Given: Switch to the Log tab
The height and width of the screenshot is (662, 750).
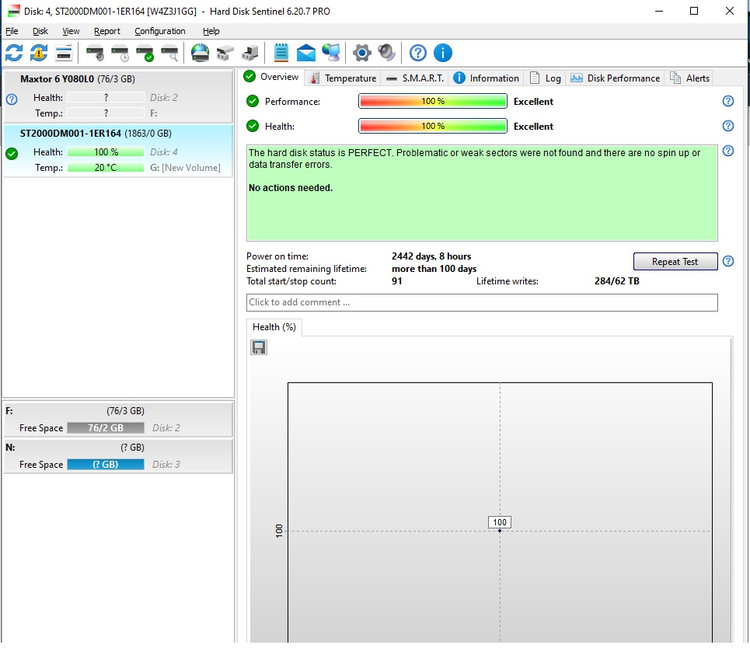Looking at the screenshot, I should tap(545, 78).
